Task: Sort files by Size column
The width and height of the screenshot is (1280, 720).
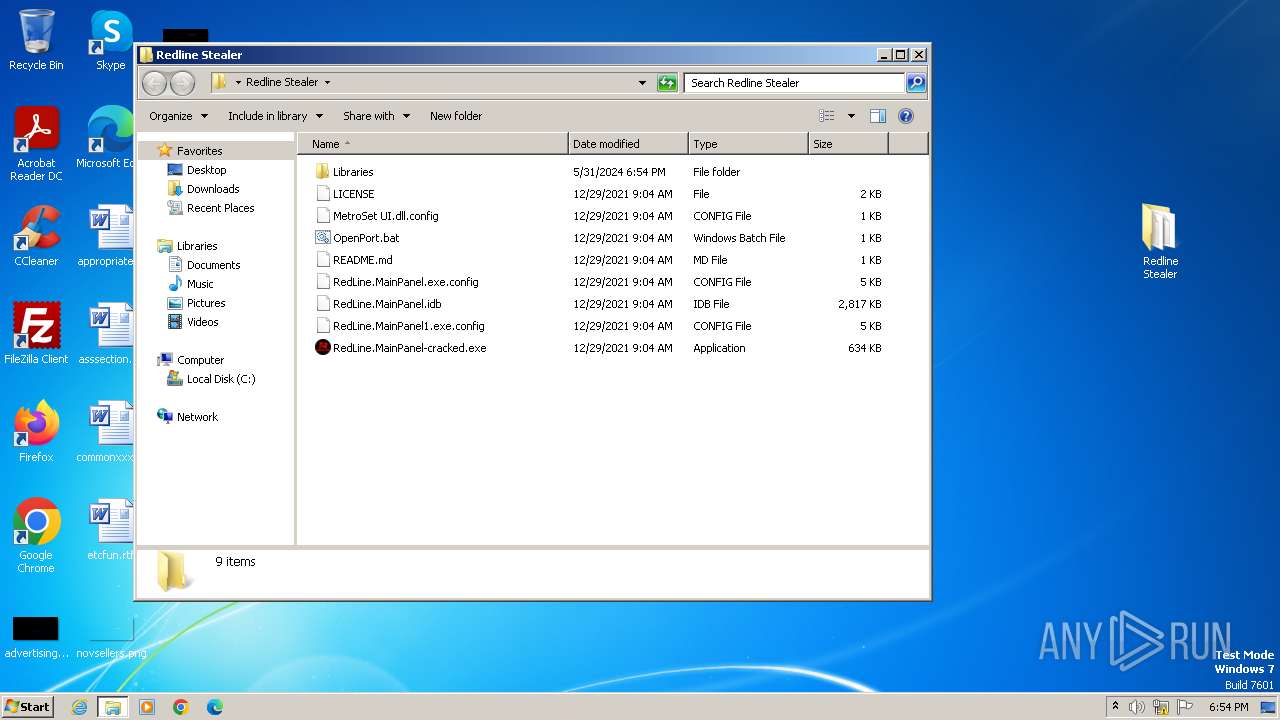Action: tap(848, 144)
